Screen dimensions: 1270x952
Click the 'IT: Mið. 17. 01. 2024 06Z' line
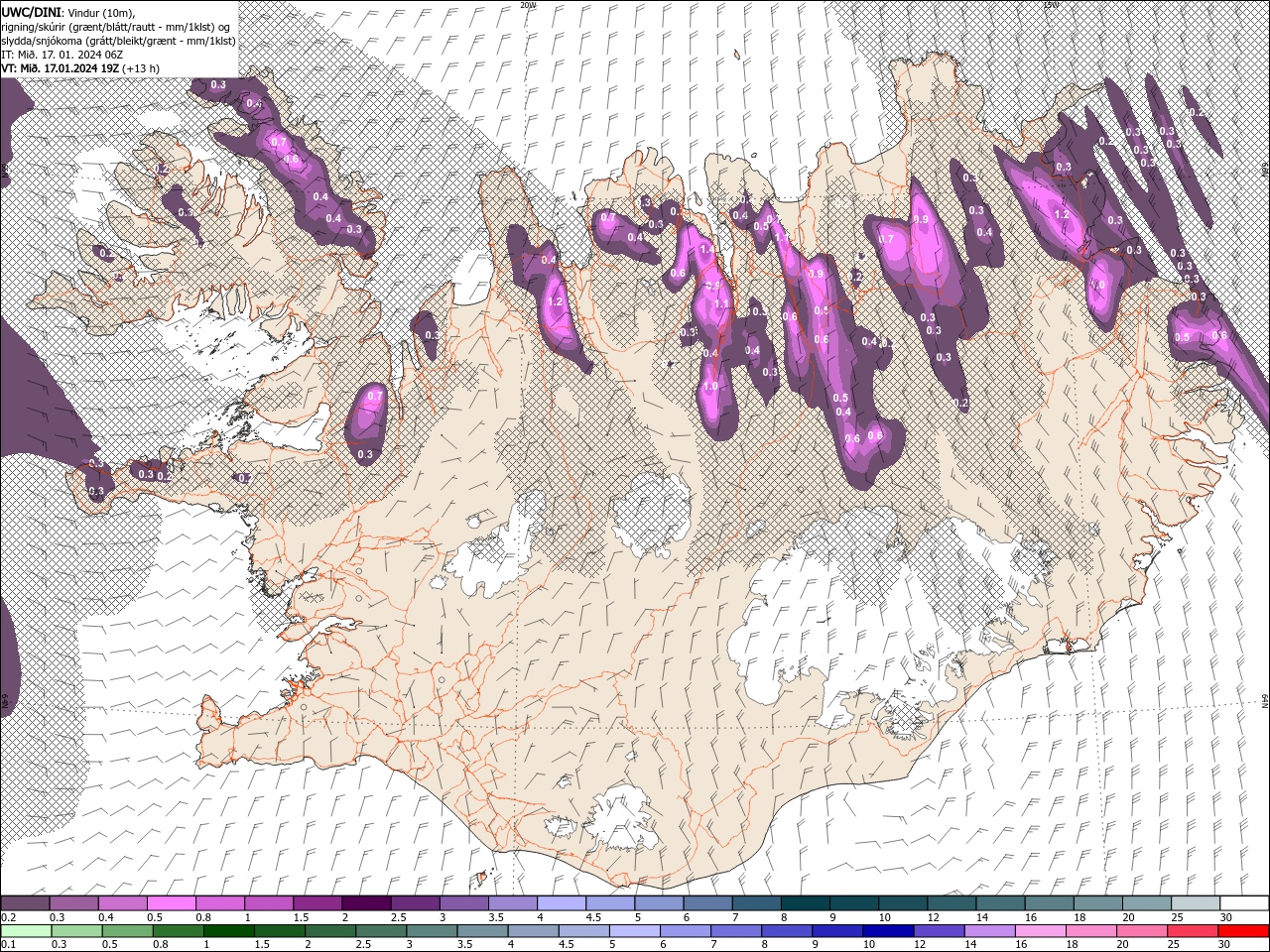tap(62, 55)
